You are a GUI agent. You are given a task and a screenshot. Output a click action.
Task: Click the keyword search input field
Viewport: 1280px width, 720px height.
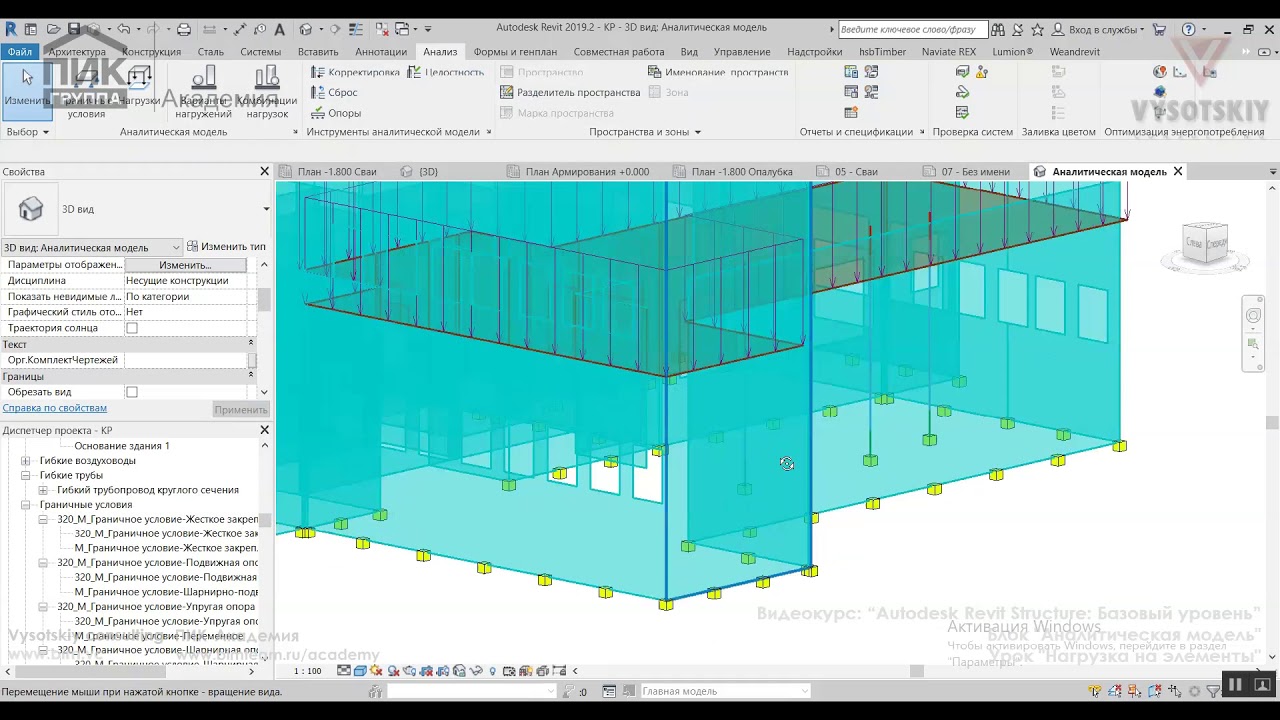click(x=913, y=29)
